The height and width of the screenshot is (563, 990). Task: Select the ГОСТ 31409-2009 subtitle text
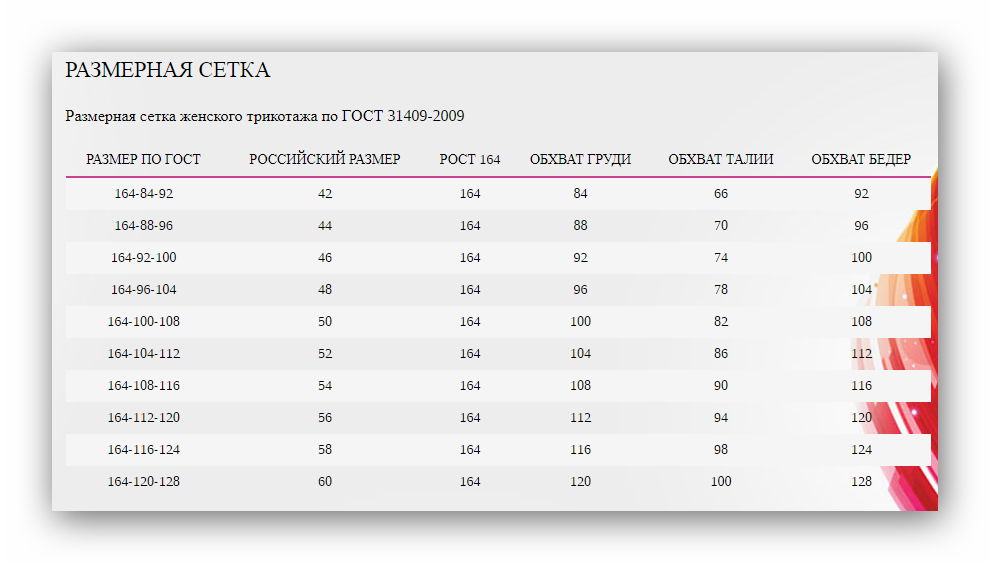pos(403,116)
